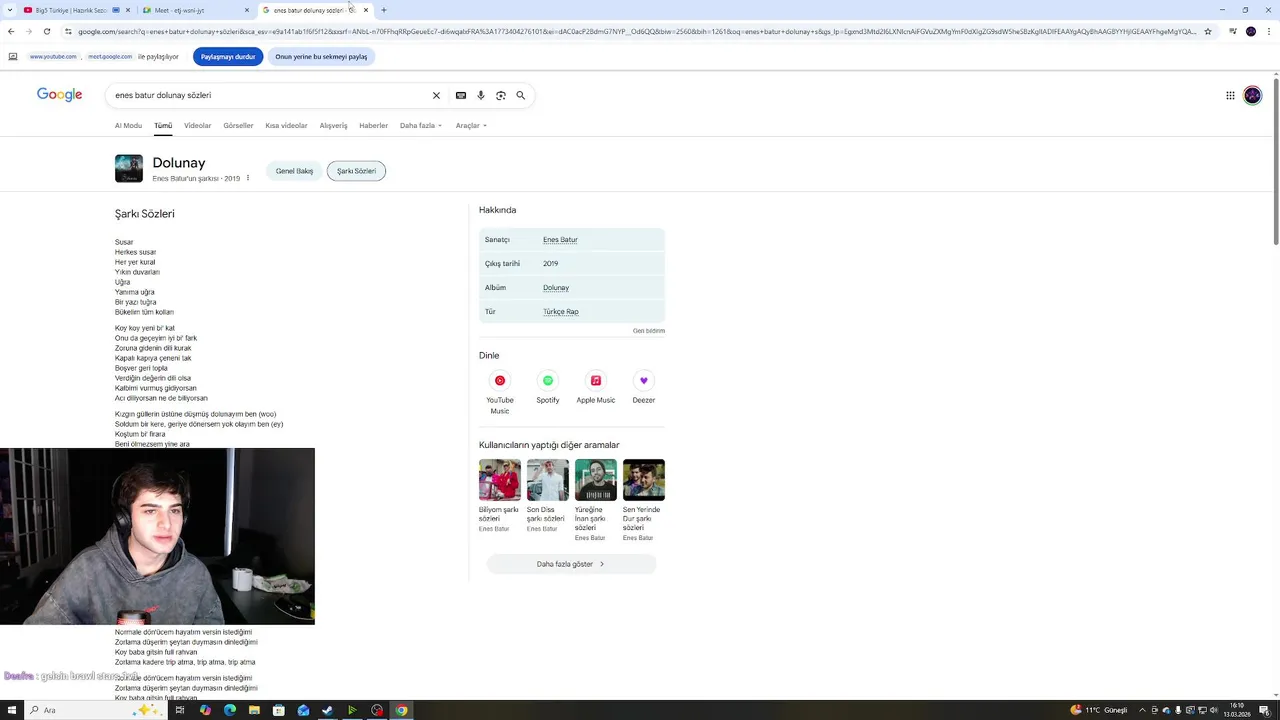Open Task View on the taskbar
Image resolution: width=1280 pixels, height=720 pixels.
tap(180, 710)
